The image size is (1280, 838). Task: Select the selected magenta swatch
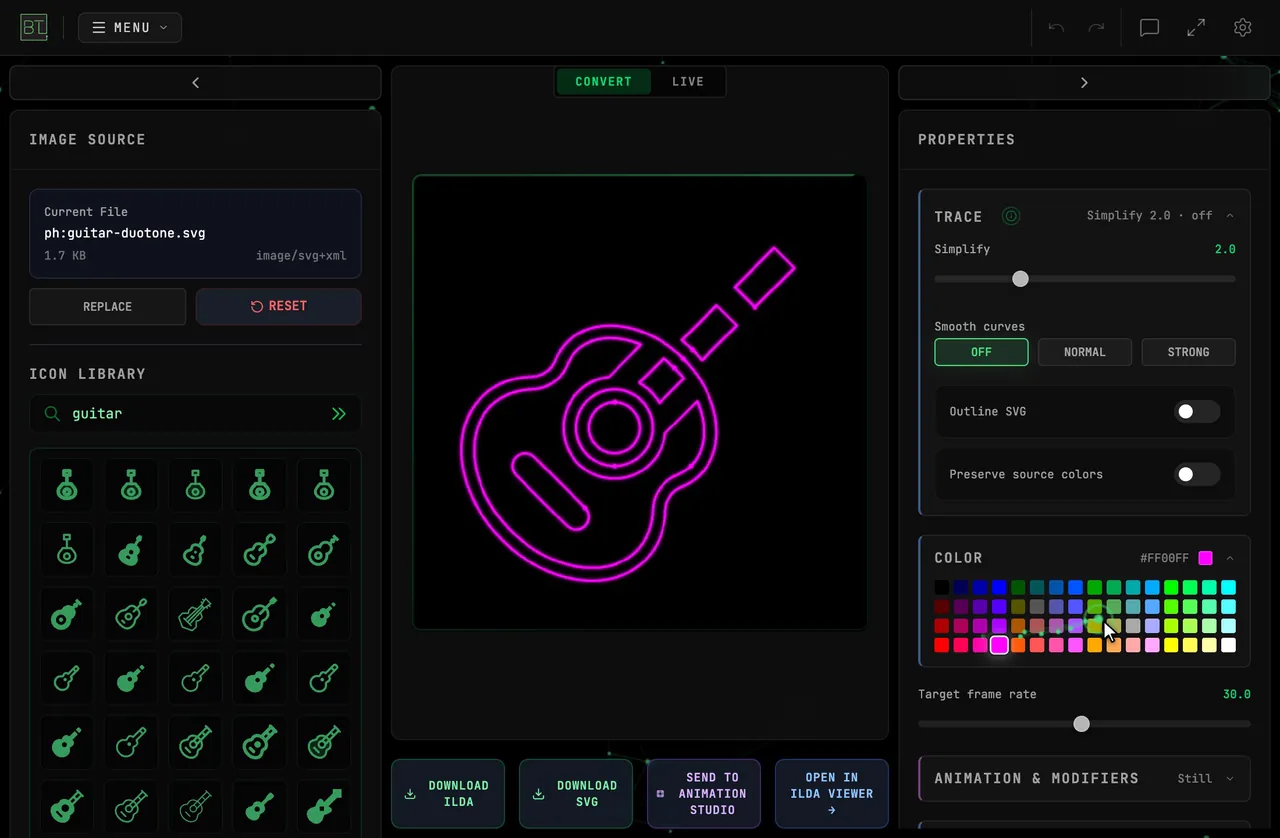tap(999, 645)
